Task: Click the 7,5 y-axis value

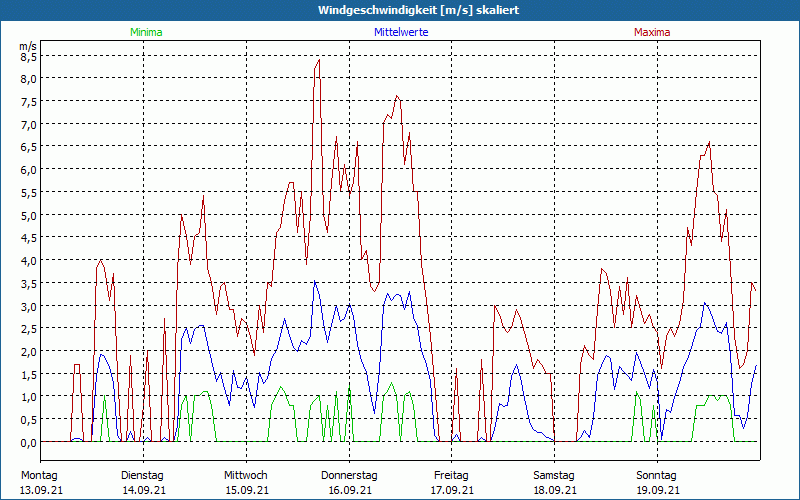Action: coord(29,102)
